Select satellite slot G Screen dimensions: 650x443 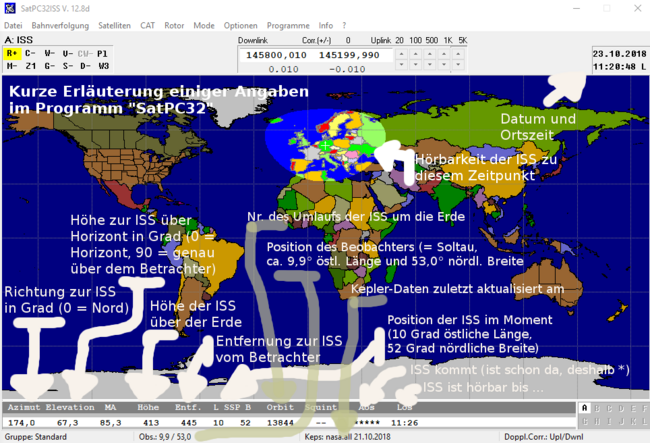point(585,421)
